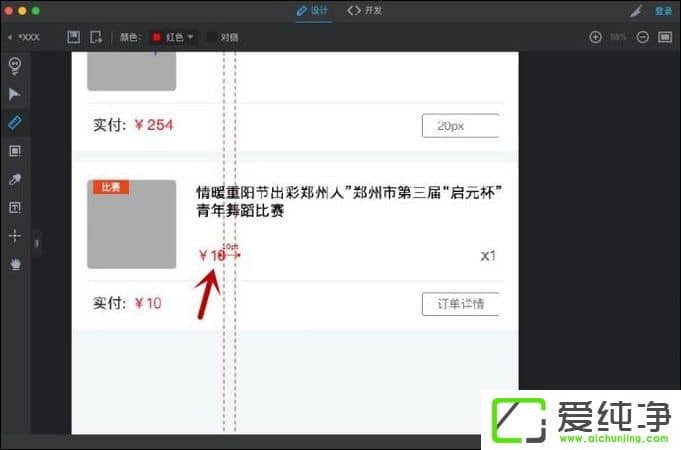Open the tips lightbulb tool in sidebar

pos(14,66)
